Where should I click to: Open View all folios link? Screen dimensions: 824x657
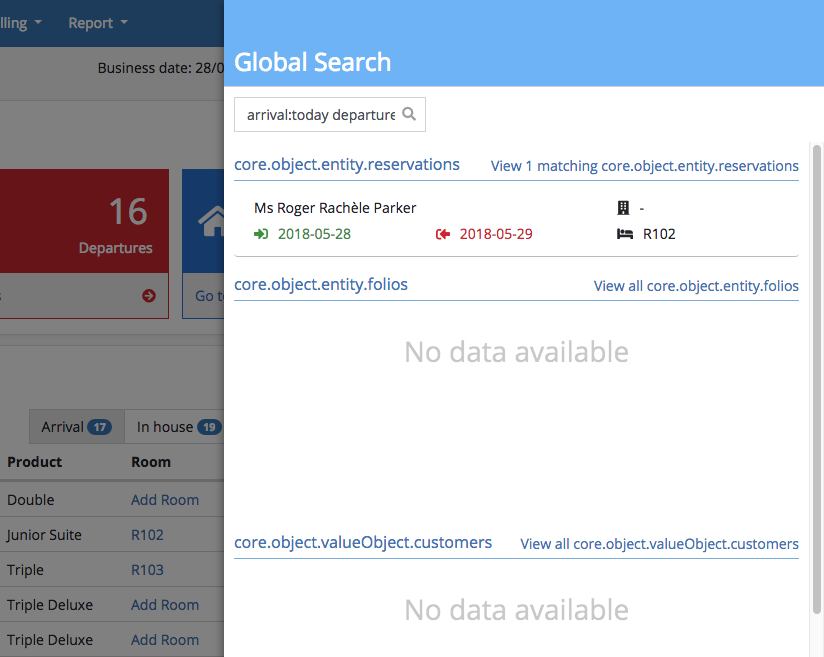(x=696, y=286)
